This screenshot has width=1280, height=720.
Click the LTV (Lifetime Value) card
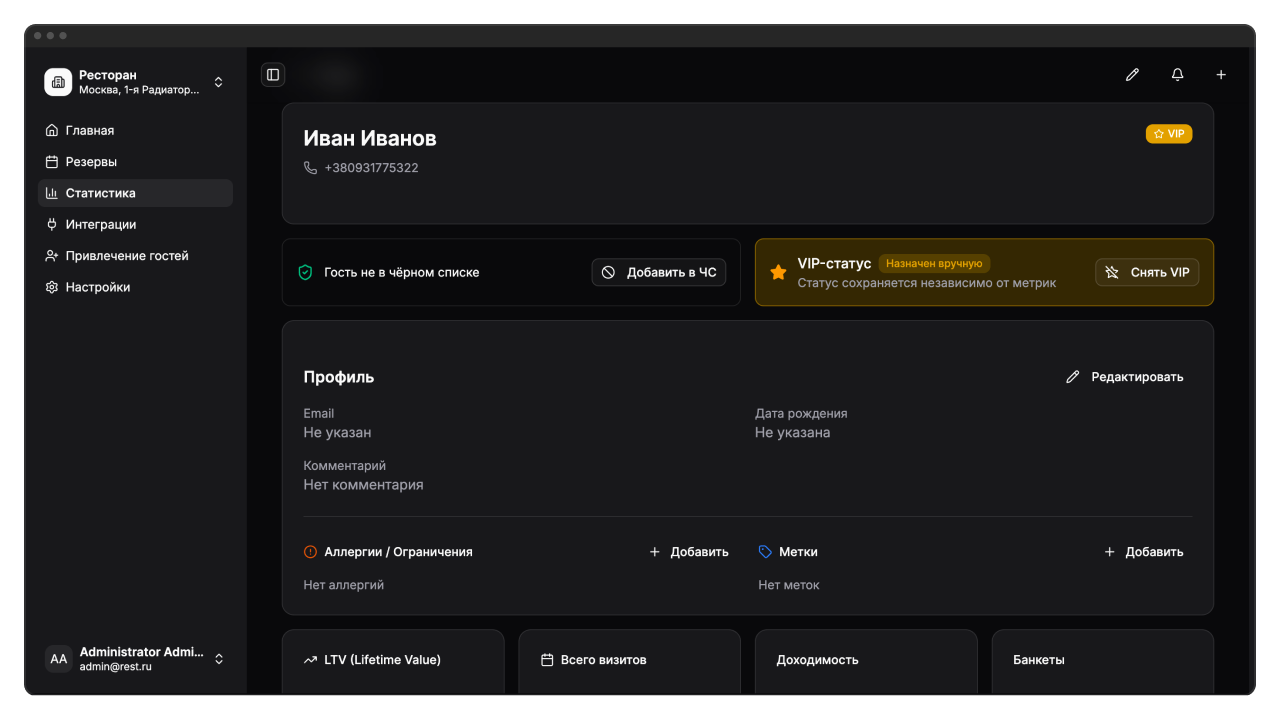tap(393, 661)
